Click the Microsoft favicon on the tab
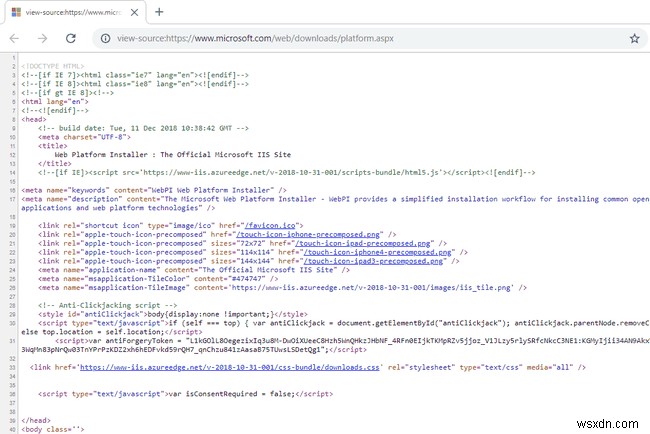650x434 pixels. click(x=16, y=12)
